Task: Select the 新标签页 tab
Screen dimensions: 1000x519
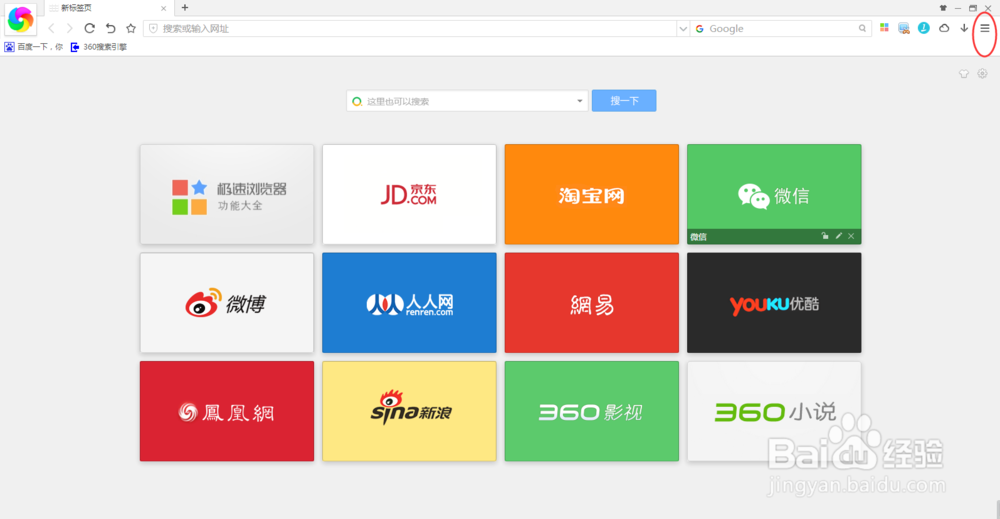Action: tap(108, 8)
